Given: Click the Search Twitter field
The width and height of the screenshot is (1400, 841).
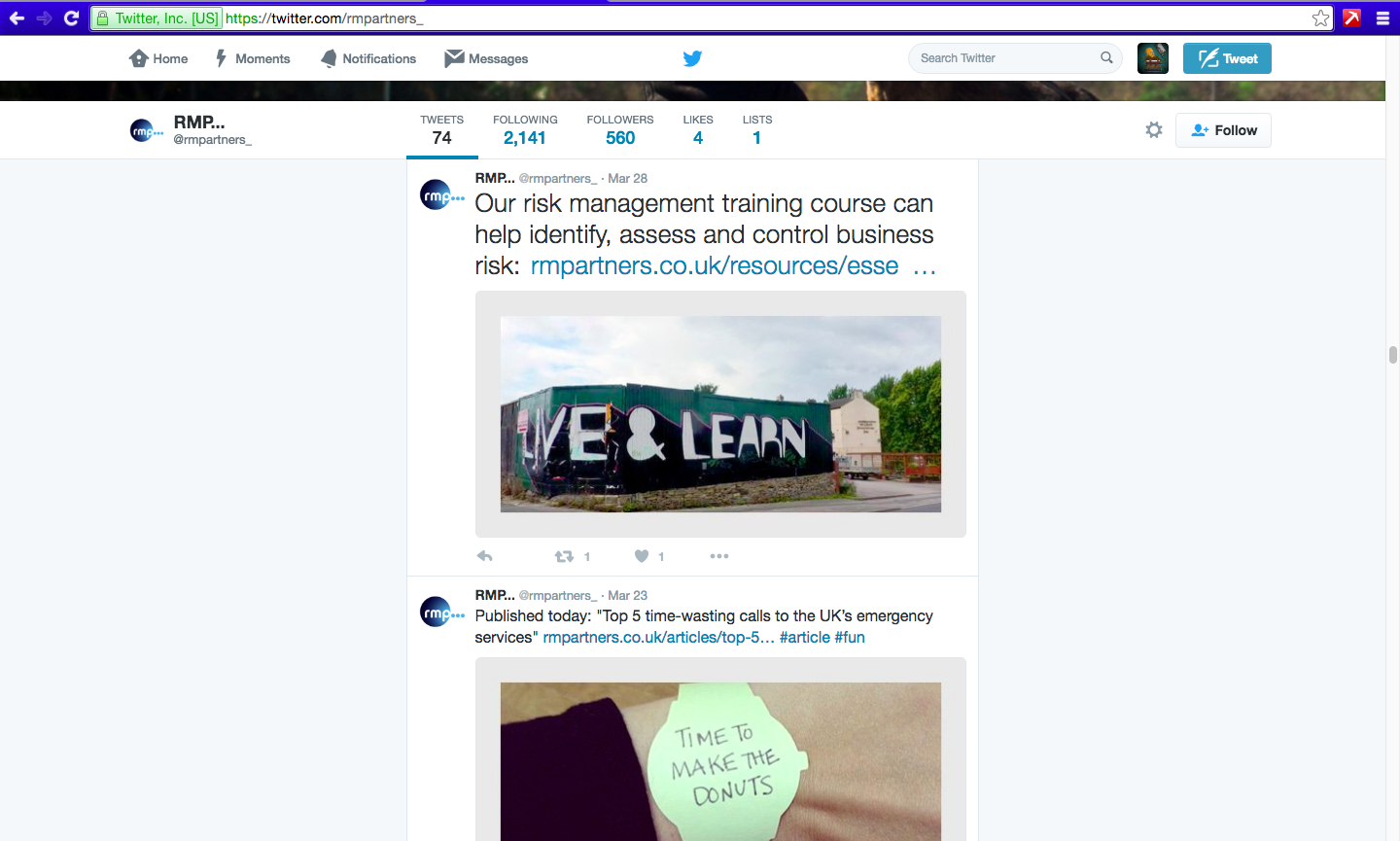Looking at the screenshot, I should 1015,58.
